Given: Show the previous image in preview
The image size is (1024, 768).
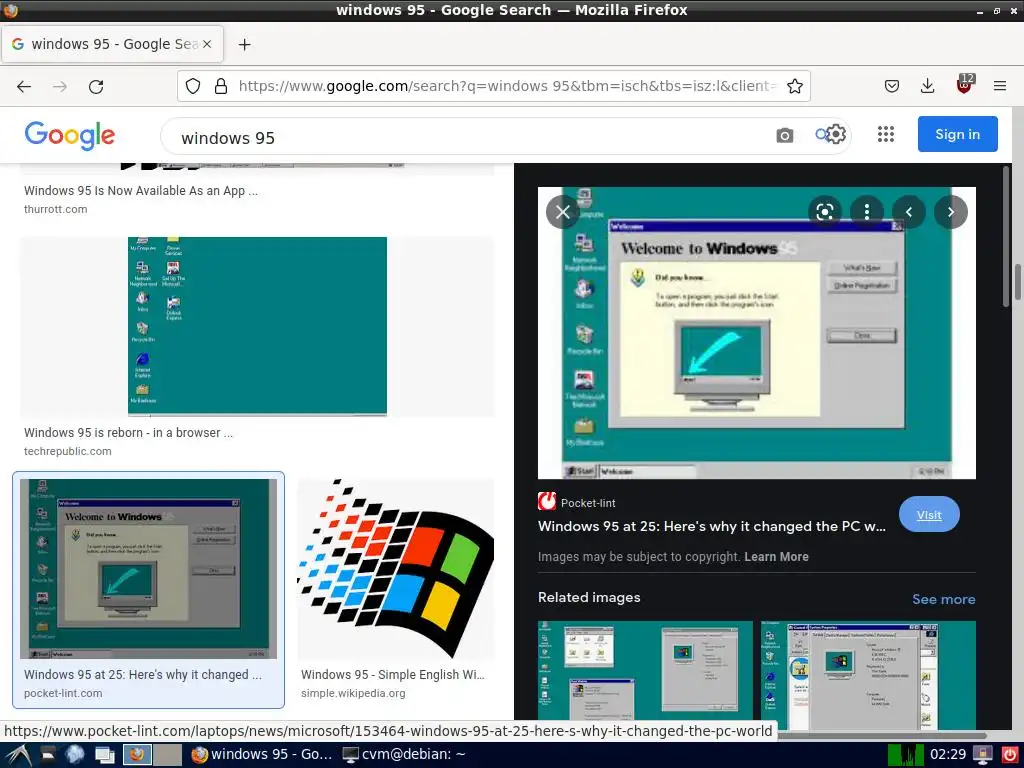Looking at the screenshot, I should 909,212.
